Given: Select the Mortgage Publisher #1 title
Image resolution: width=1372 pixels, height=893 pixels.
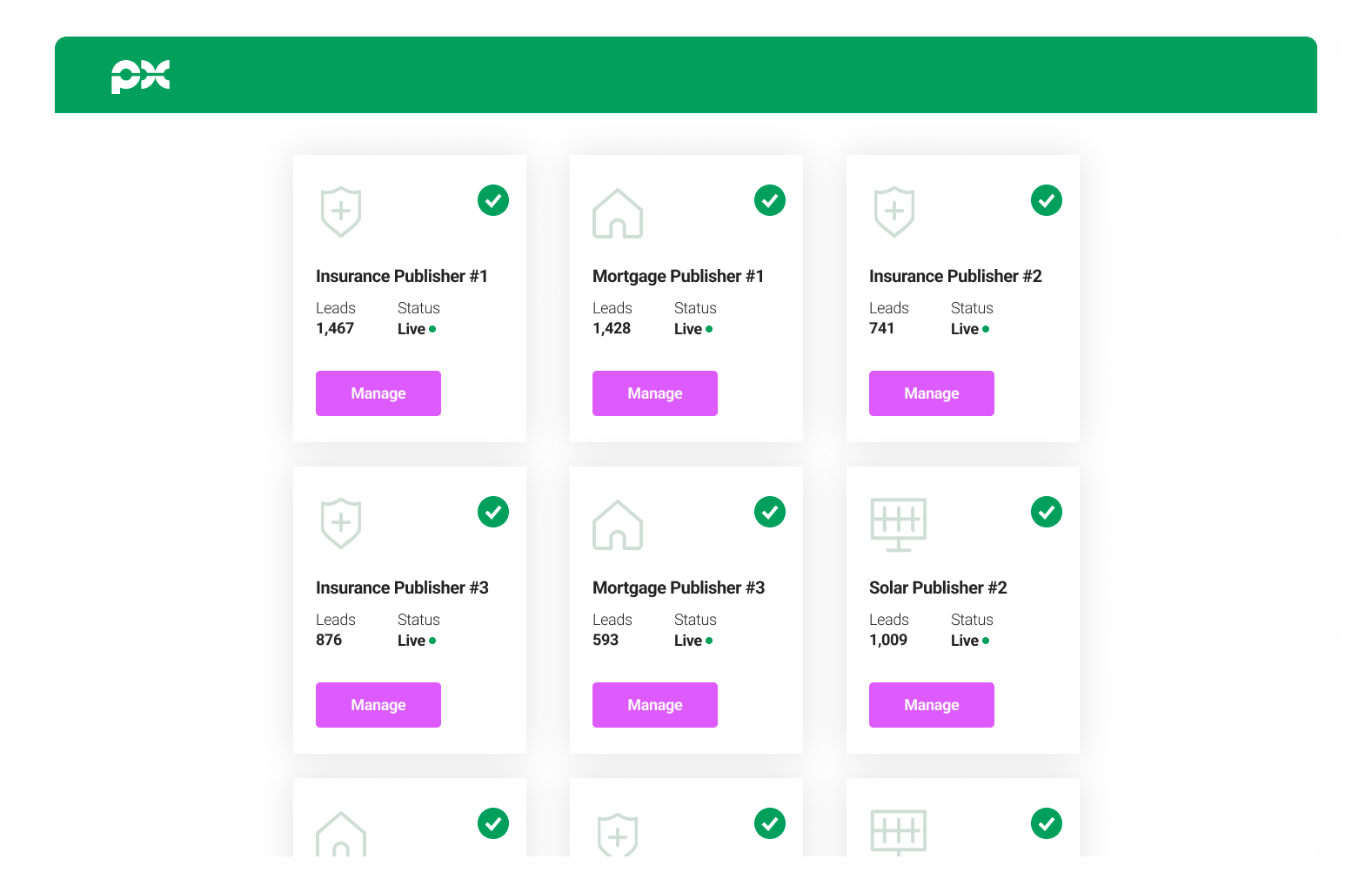Looking at the screenshot, I should click(679, 277).
